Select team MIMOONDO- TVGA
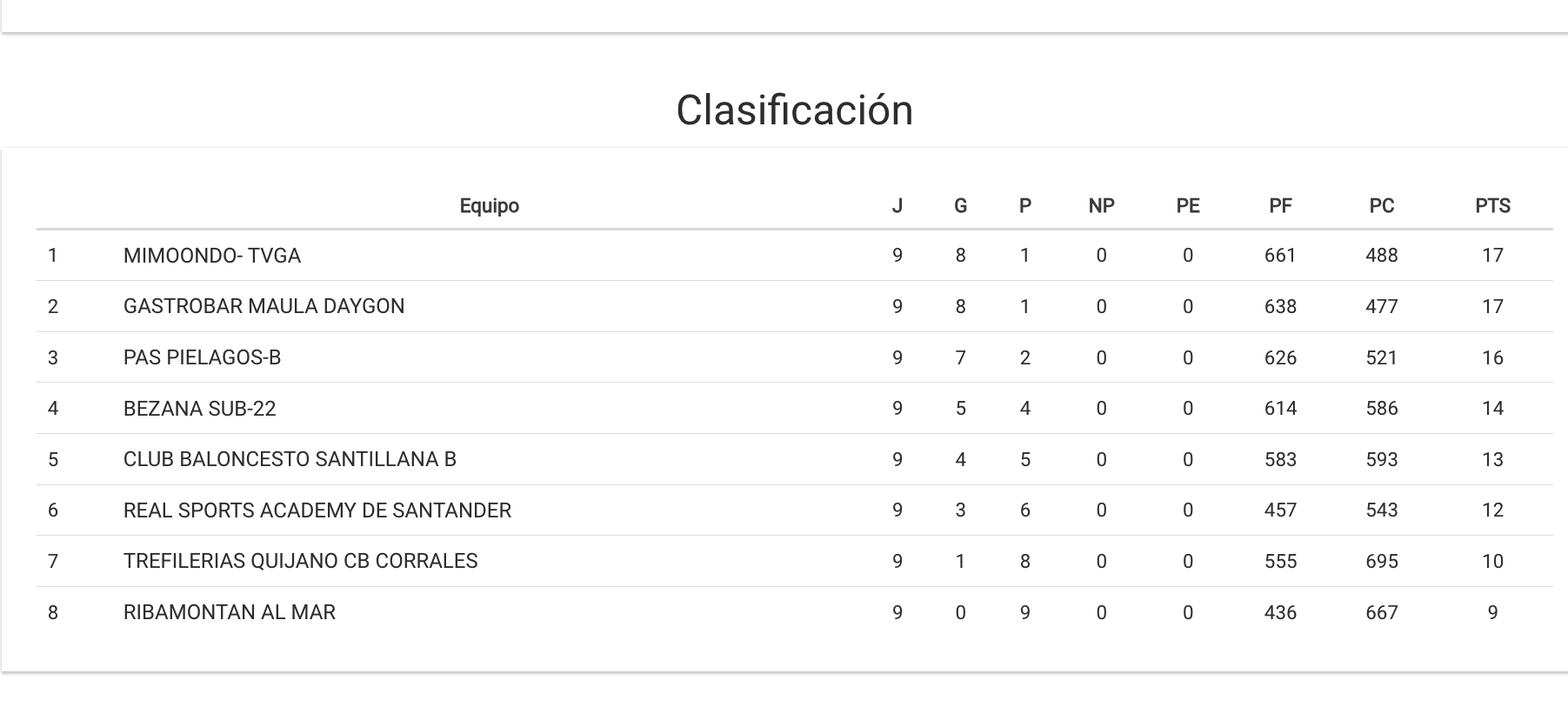This screenshot has width=1568, height=707. pos(212,256)
